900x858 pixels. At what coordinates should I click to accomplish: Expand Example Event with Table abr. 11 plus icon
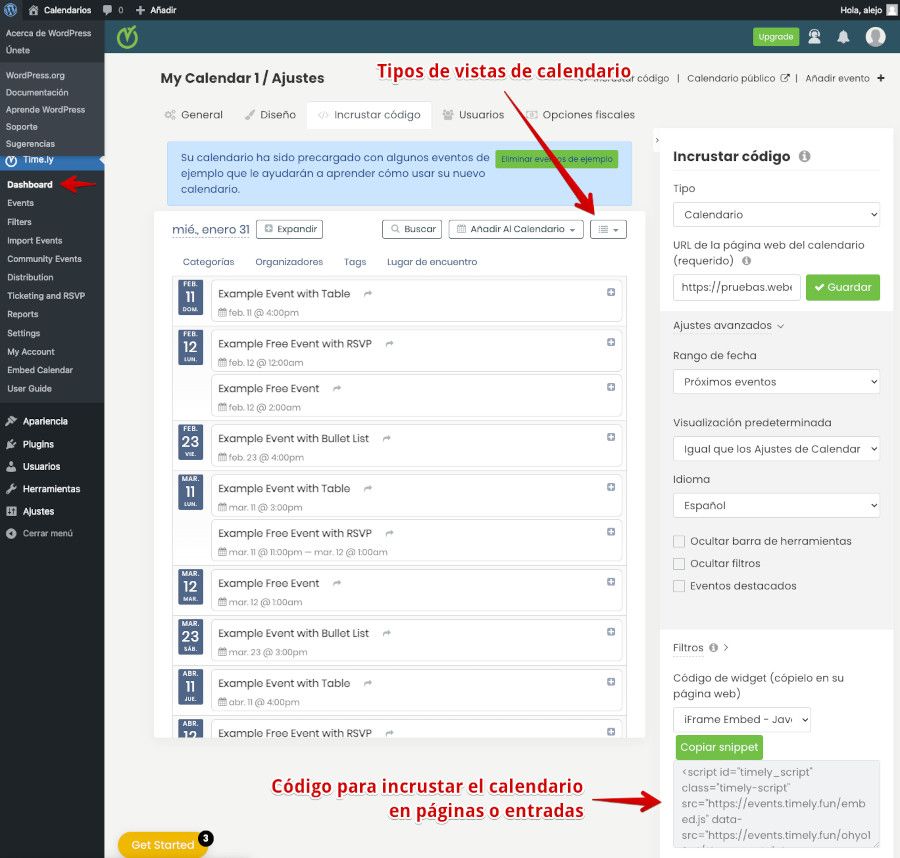click(x=611, y=681)
